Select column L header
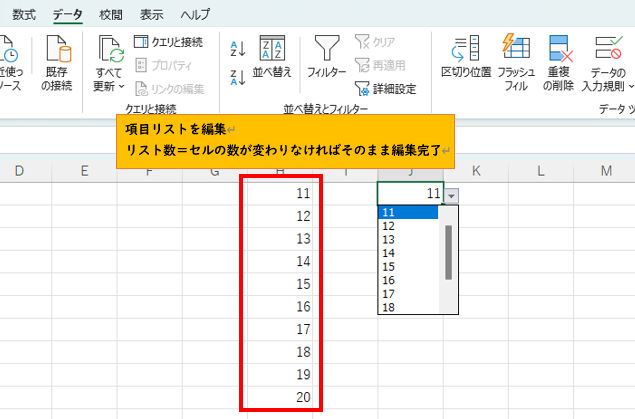This screenshot has height=419, width=635. pyautogui.click(x=541, y=171)
